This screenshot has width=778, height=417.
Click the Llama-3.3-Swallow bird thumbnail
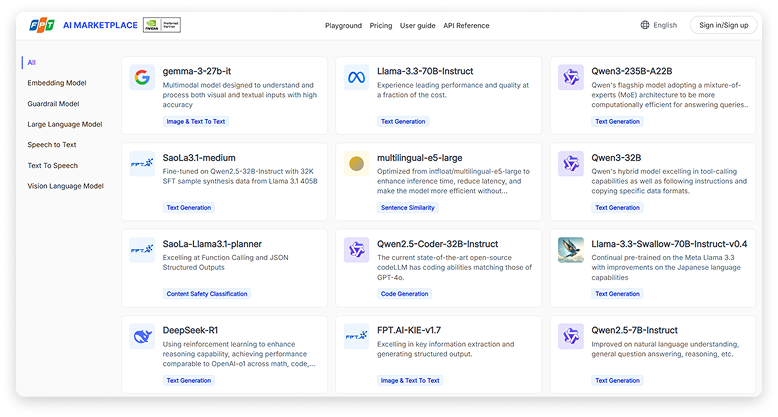point(570,250)
